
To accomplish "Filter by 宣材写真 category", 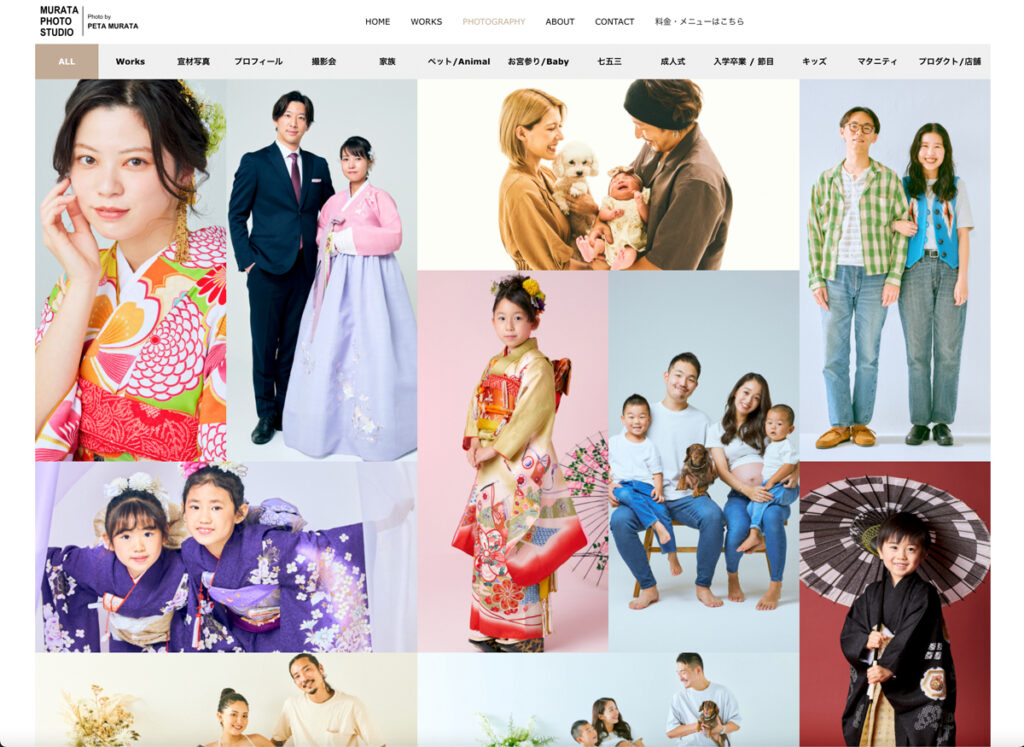I will (193, 61).
